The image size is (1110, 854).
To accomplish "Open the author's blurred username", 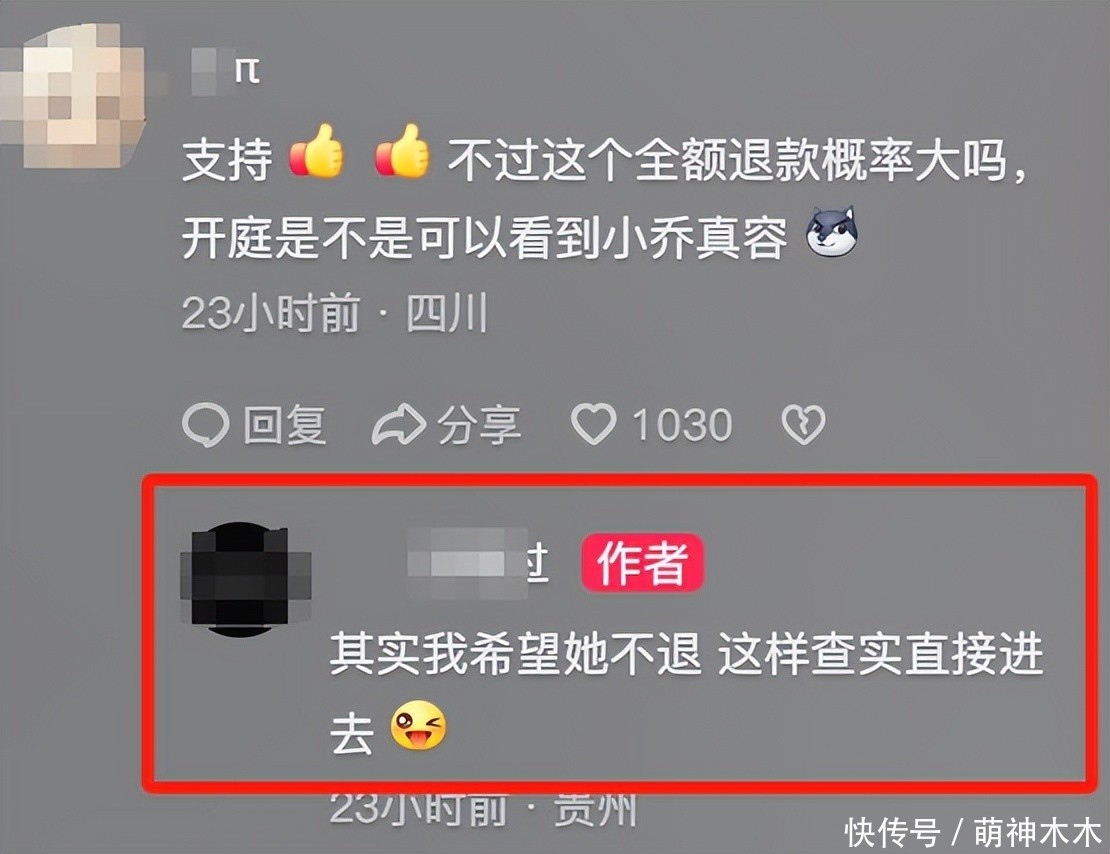I will 479,564.
